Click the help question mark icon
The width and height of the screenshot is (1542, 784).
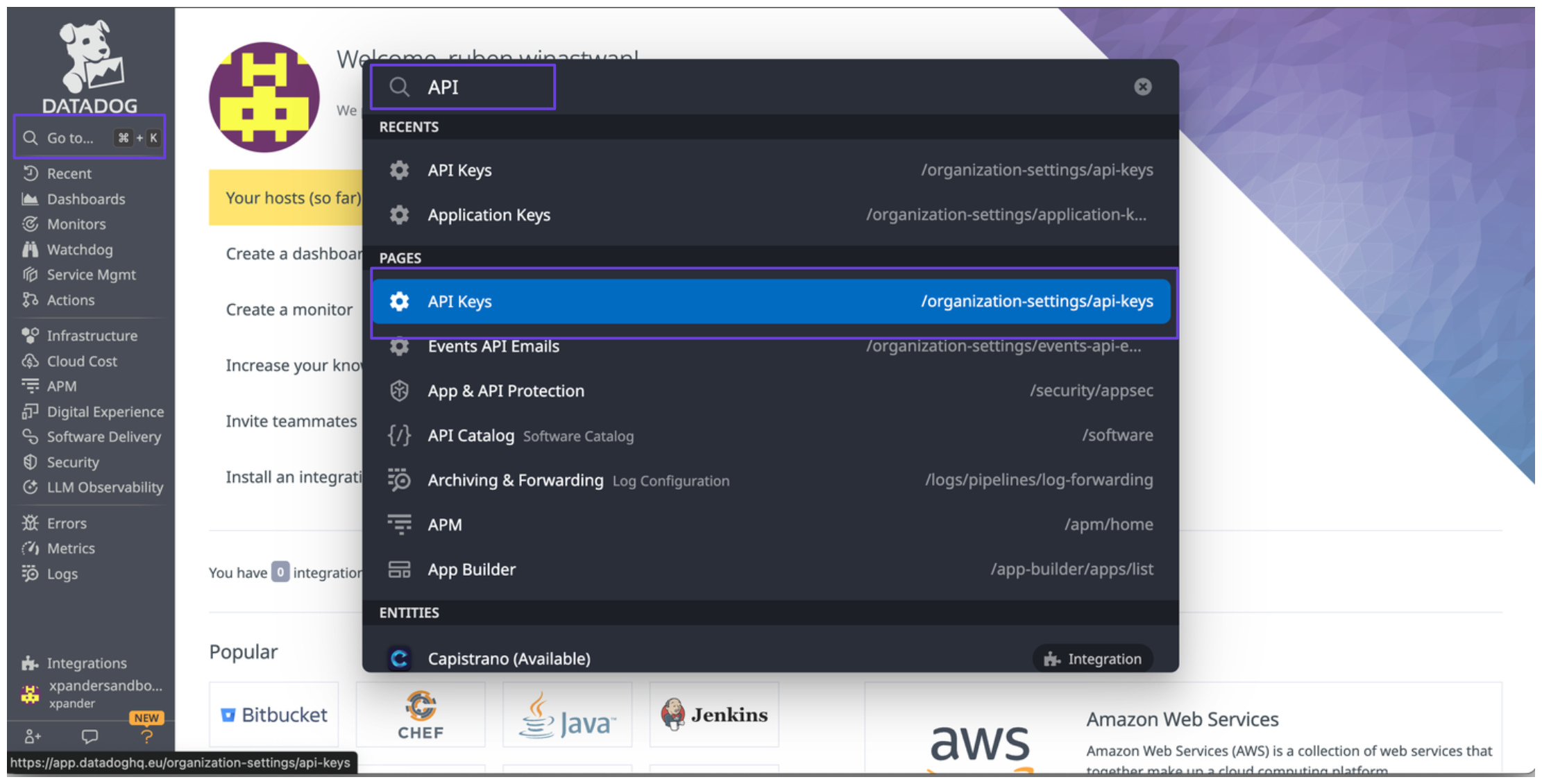146,736
